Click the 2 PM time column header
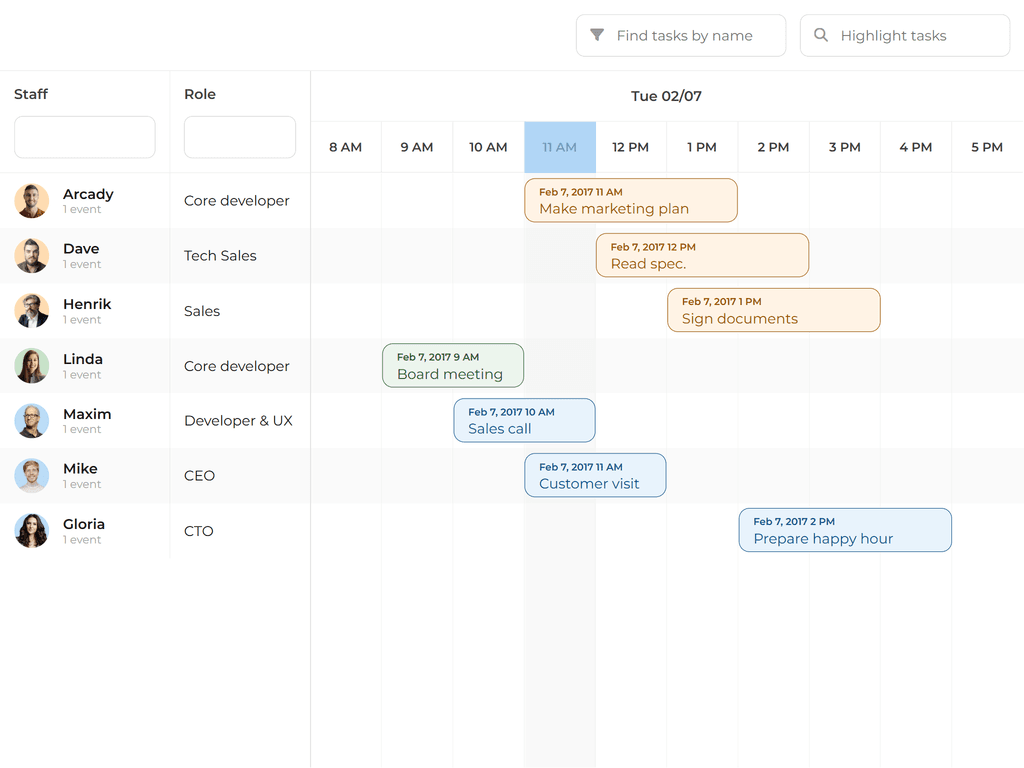The width and height of the screenshot is (1024, 768). coord(773,147)
